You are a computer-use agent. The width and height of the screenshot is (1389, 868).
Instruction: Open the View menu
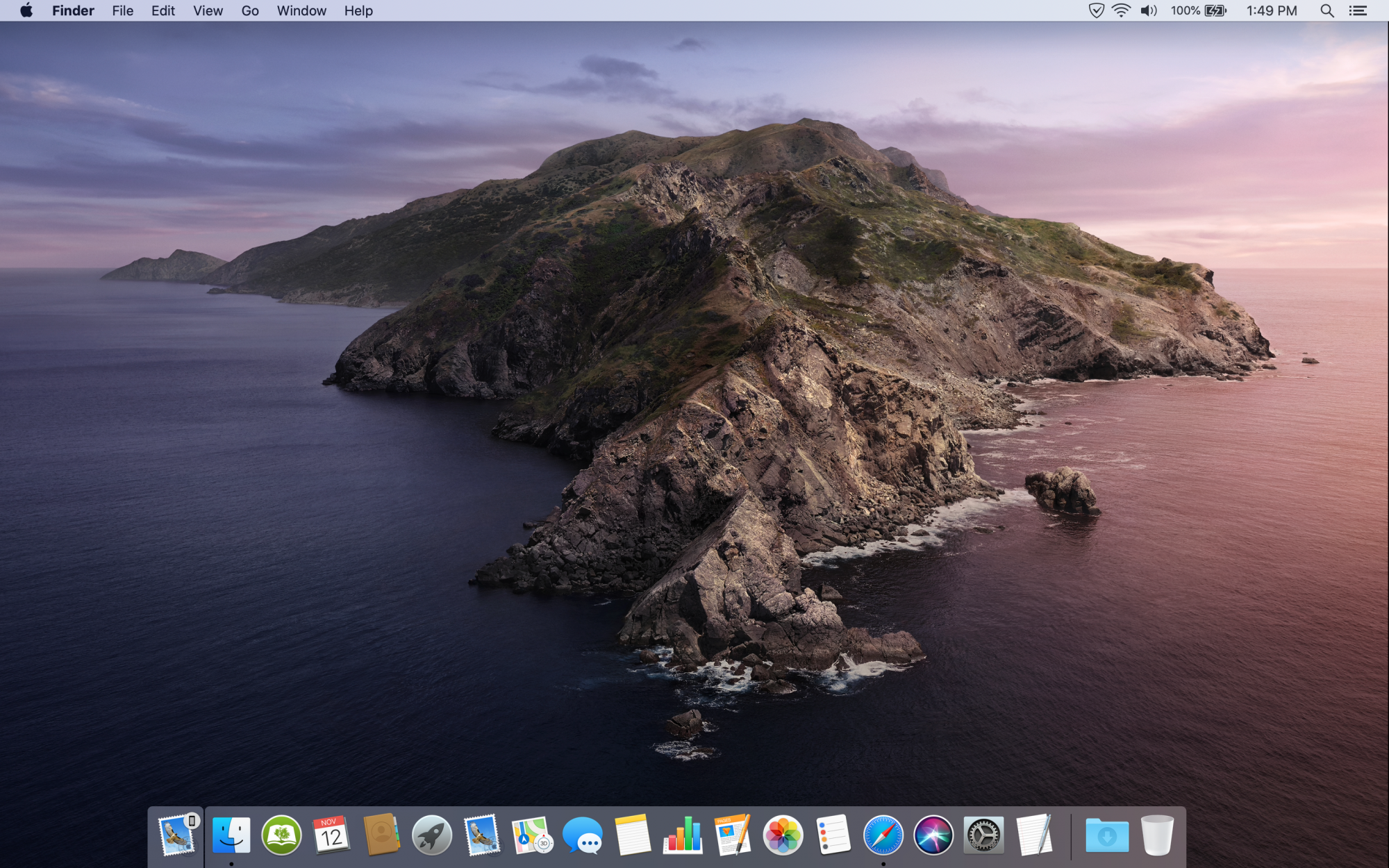pos(208,10)
